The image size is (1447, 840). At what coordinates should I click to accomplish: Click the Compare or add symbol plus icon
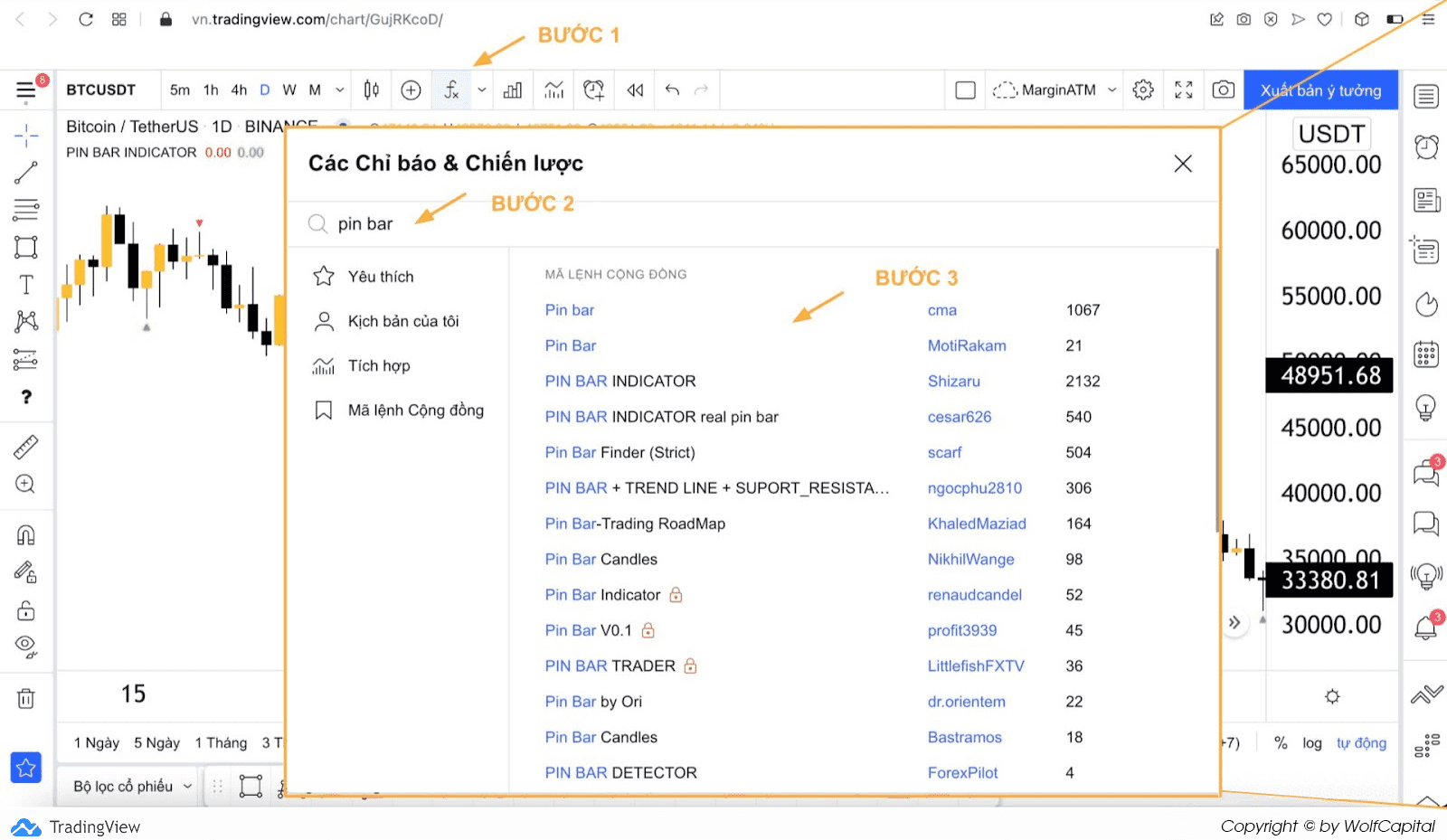point(411,90)
